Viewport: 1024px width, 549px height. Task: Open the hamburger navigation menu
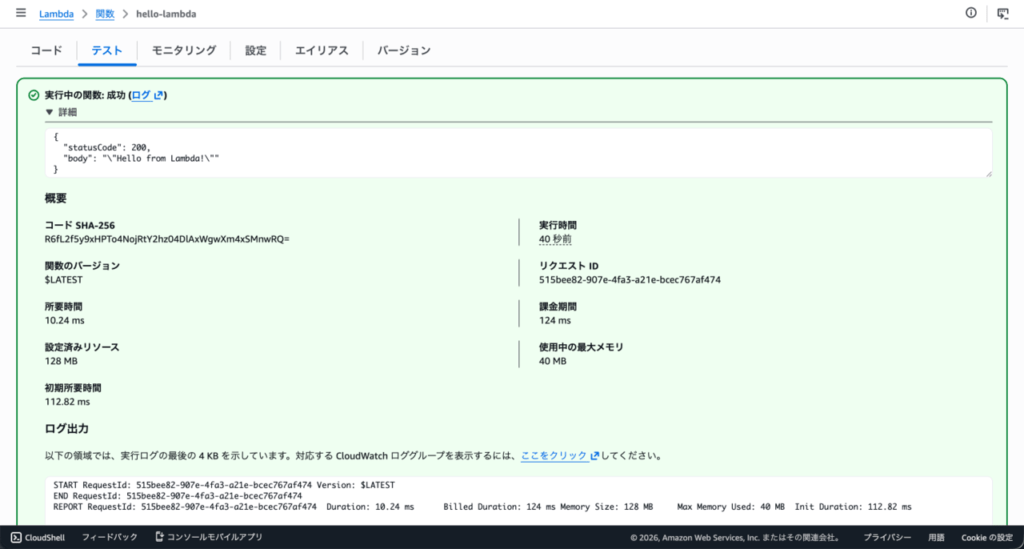(21, 13)
